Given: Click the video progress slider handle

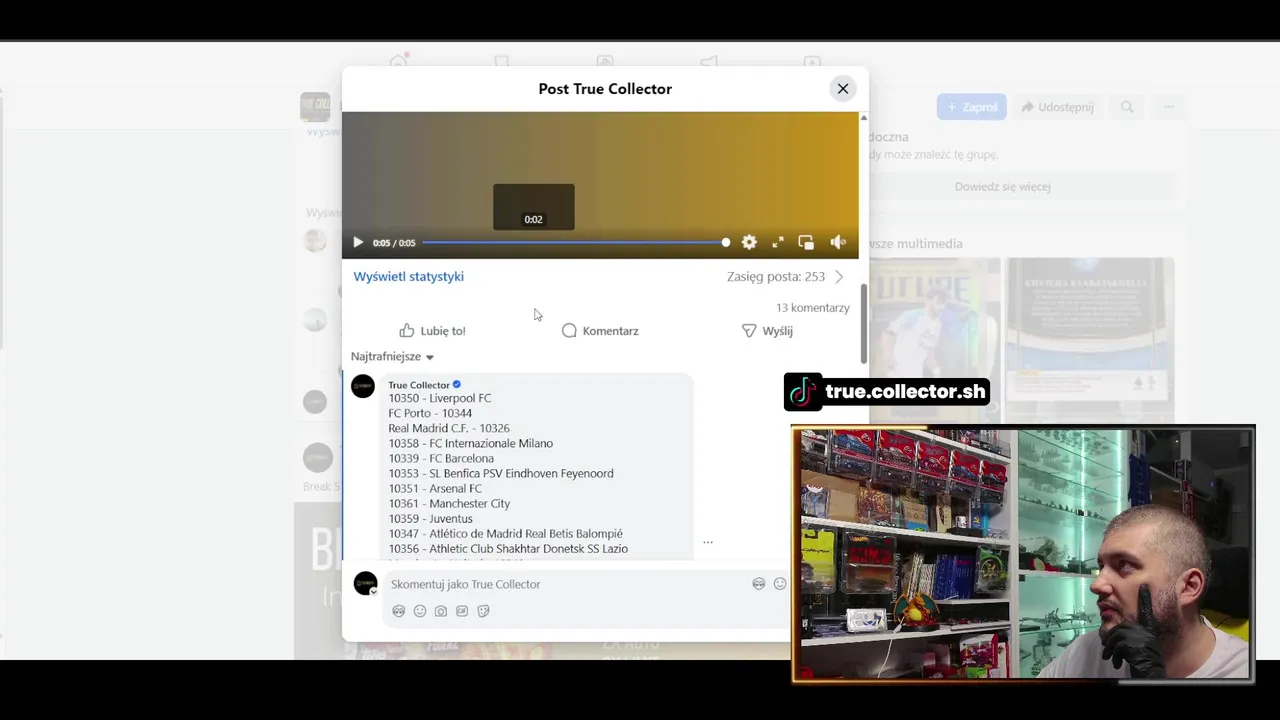Looking at the screenshot, I should pyautogui.click(x=726, y=242).
